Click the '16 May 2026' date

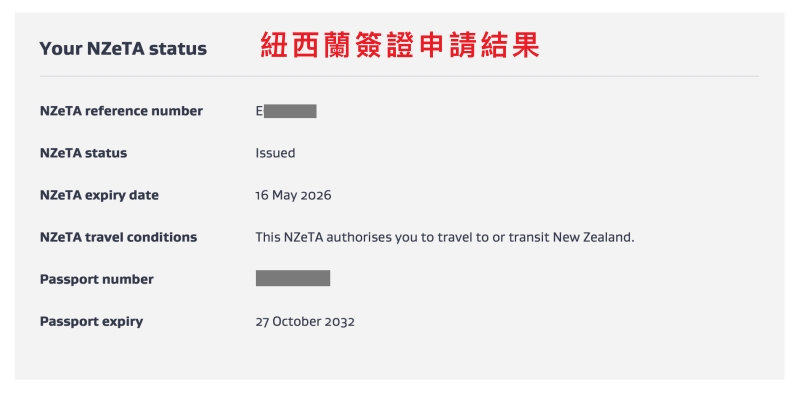293,195
